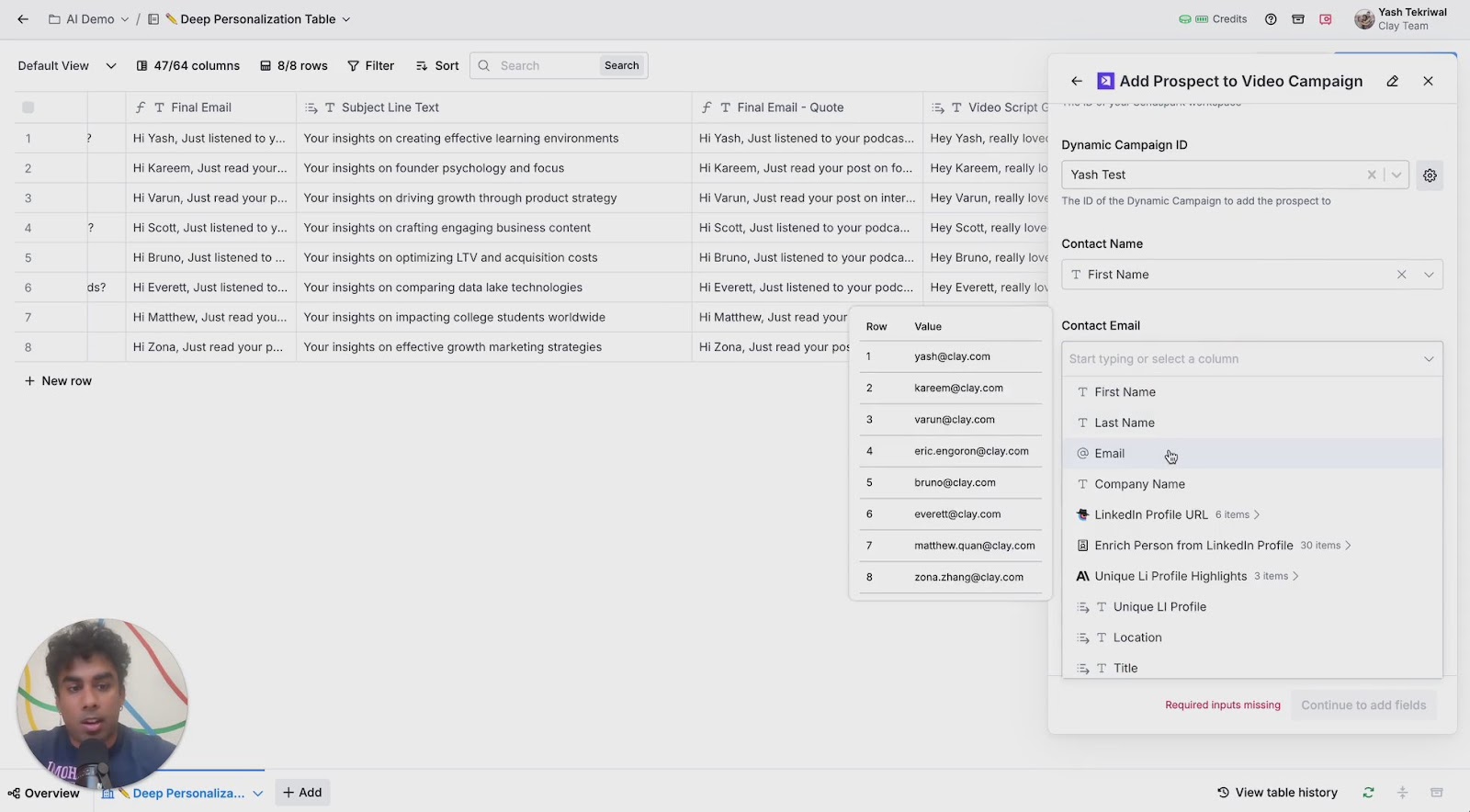
Task: Open Yash Tekriwal profile menu
Action: 1401,19
